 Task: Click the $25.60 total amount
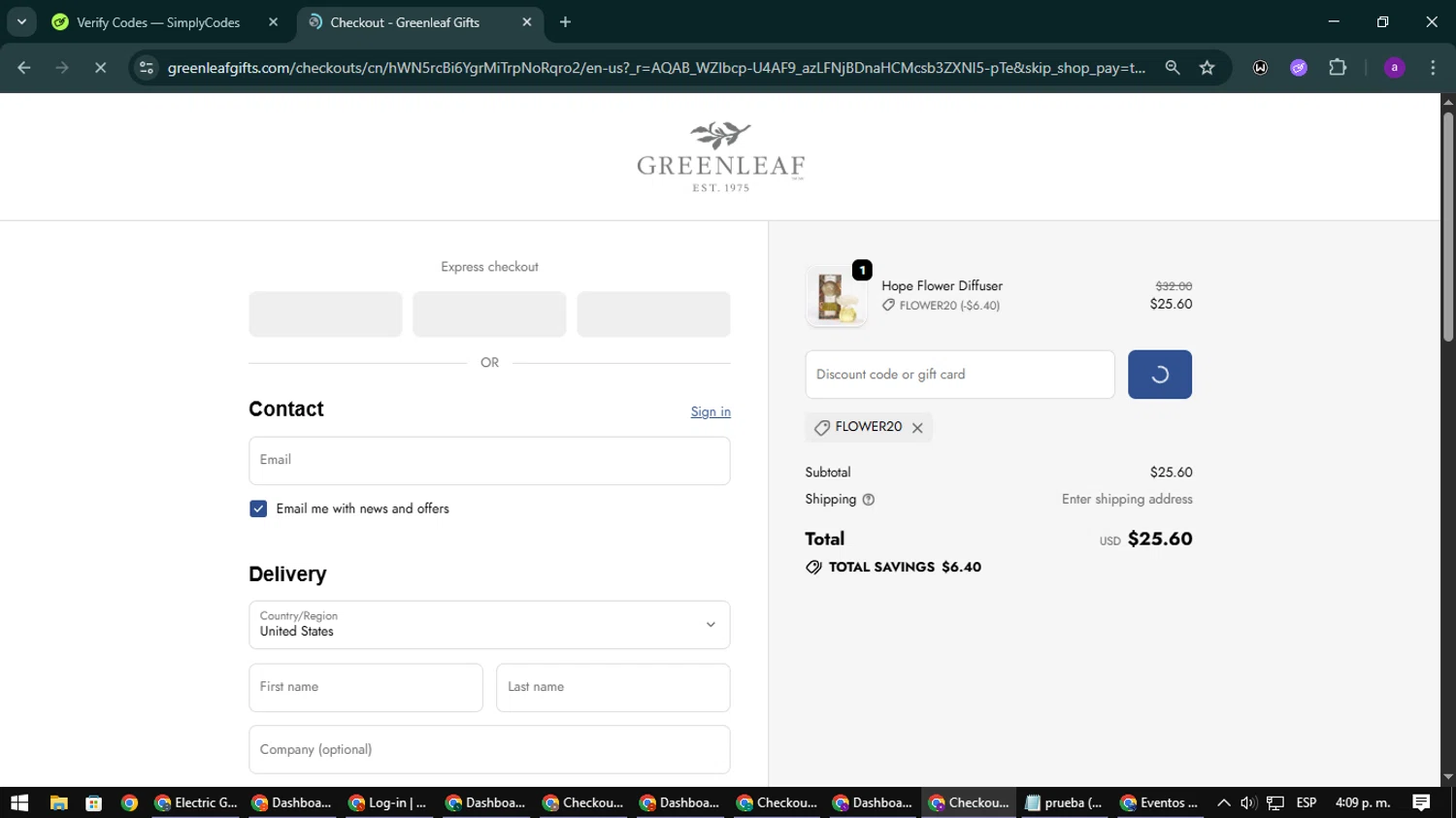point(1160,540)
